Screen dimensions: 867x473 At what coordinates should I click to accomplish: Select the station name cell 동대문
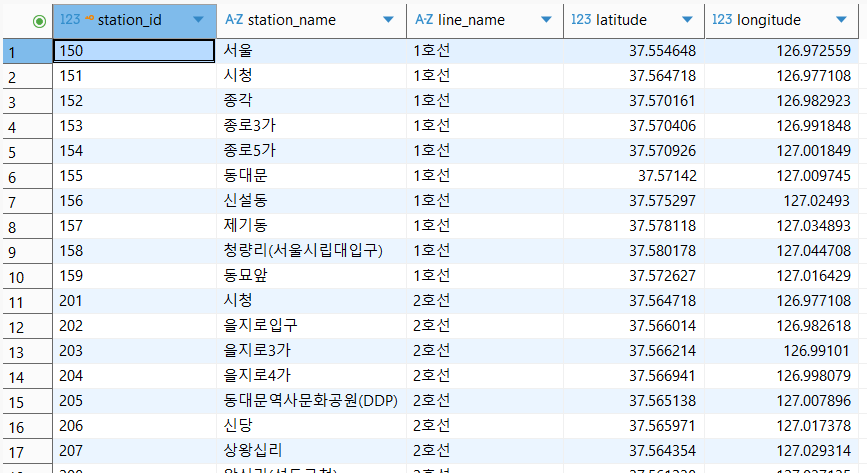point(311,176)
